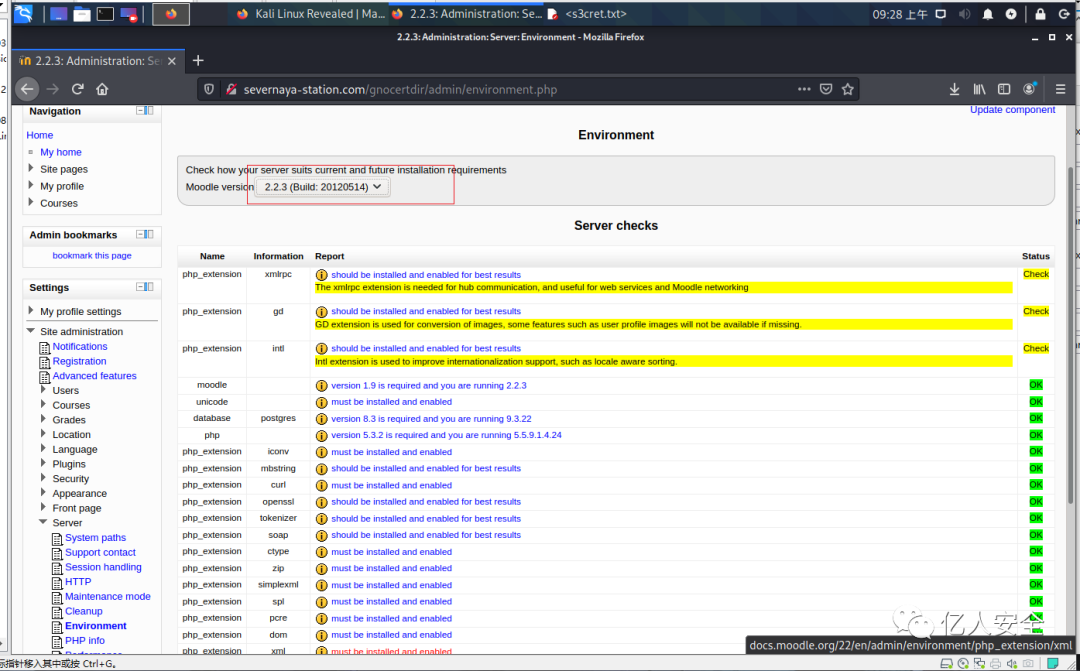
Task: Click the Firefox forward arrow button
Action: tap(52, 89)
